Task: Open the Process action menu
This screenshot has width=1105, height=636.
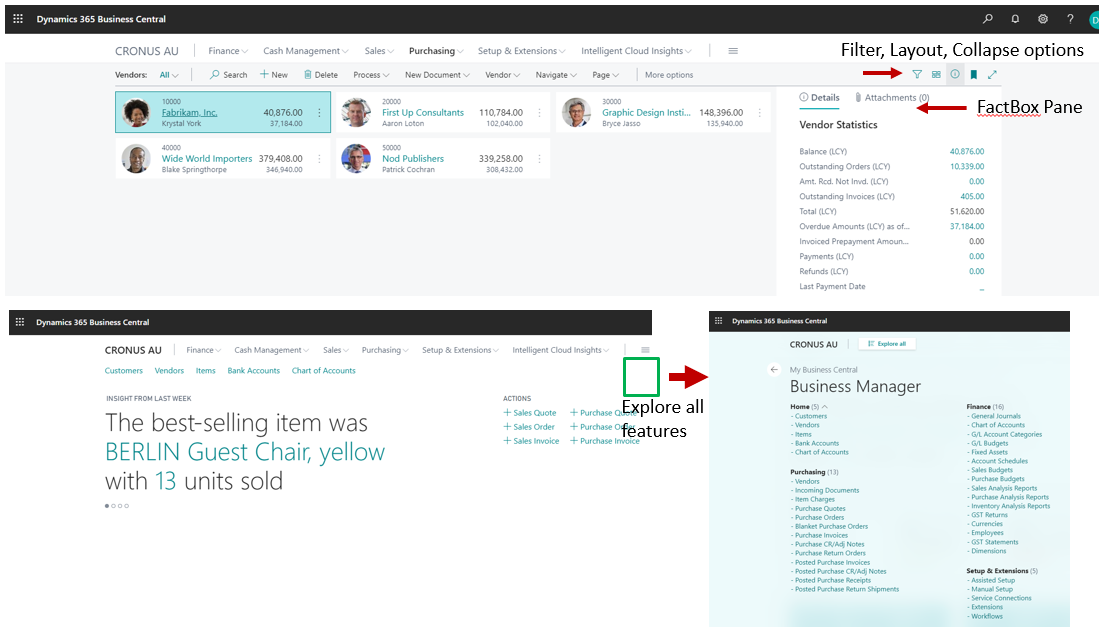Action: (370, 75)
